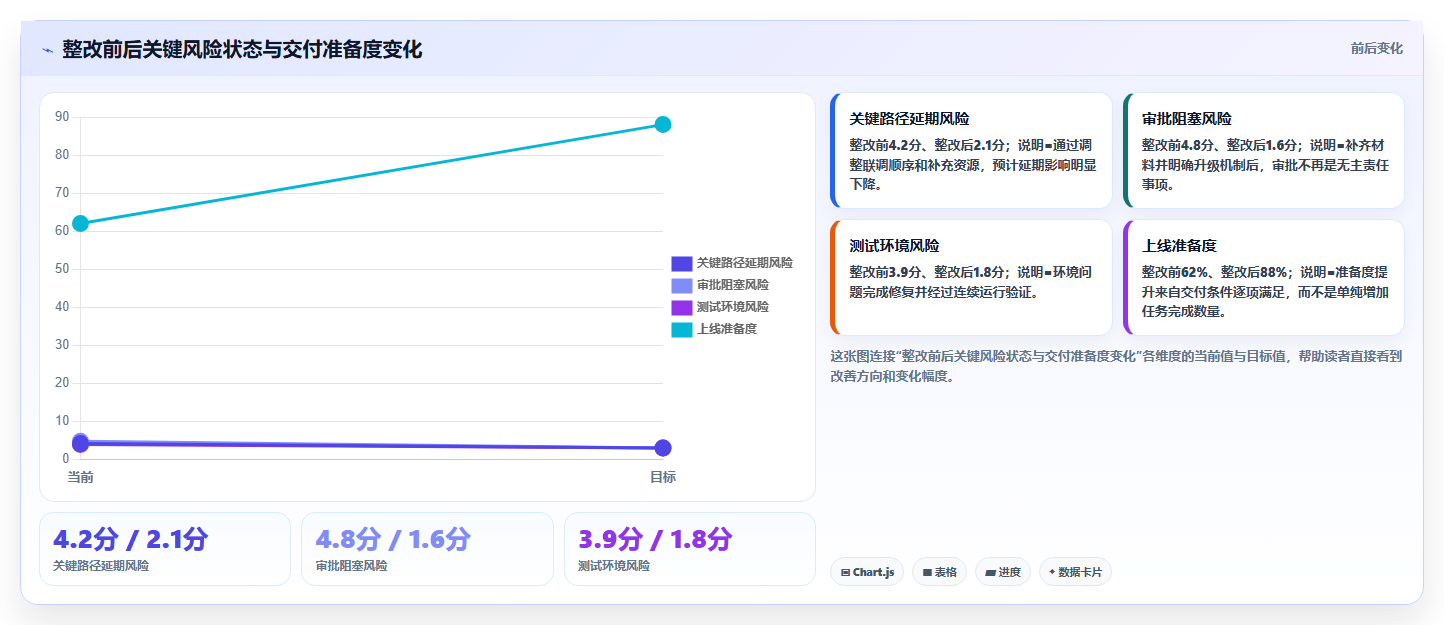Toggle 测试环境风险 legend swatch
The height and width of the screenshot is (625, 1444).
tap(681, 307)
